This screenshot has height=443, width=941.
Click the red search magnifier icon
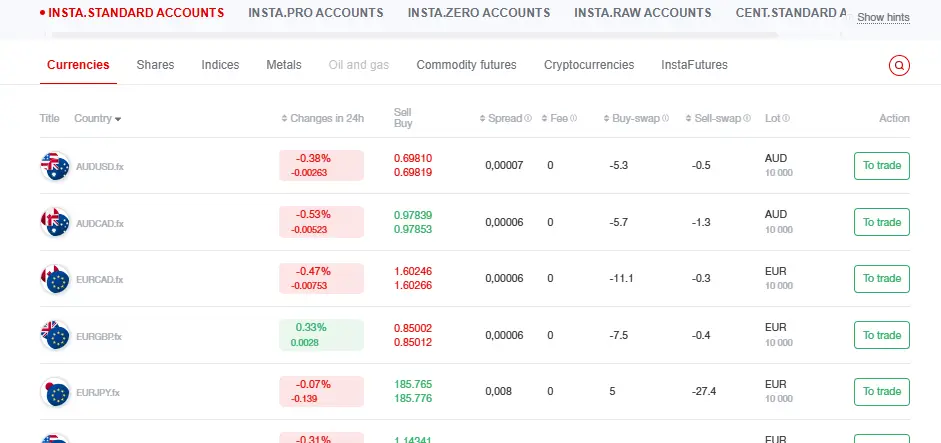click(899, 65)
